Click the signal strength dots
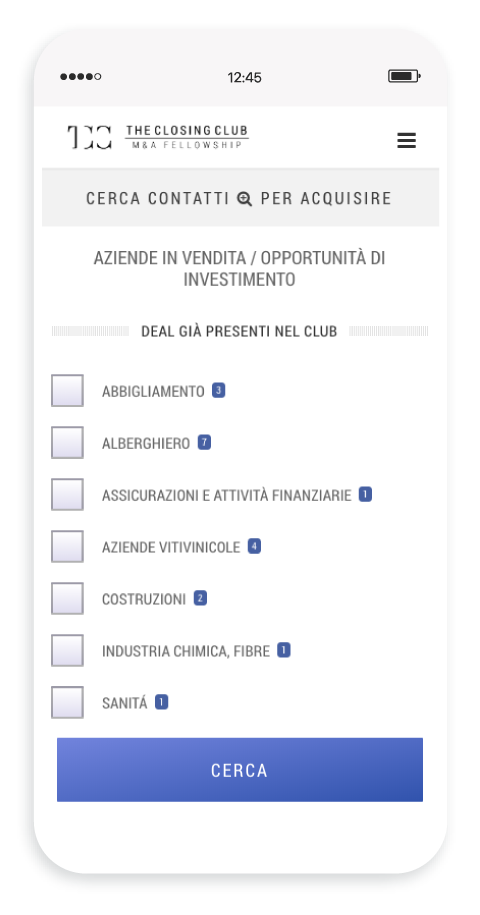Viewport: 480px width, 915px height. coord(80,76)
